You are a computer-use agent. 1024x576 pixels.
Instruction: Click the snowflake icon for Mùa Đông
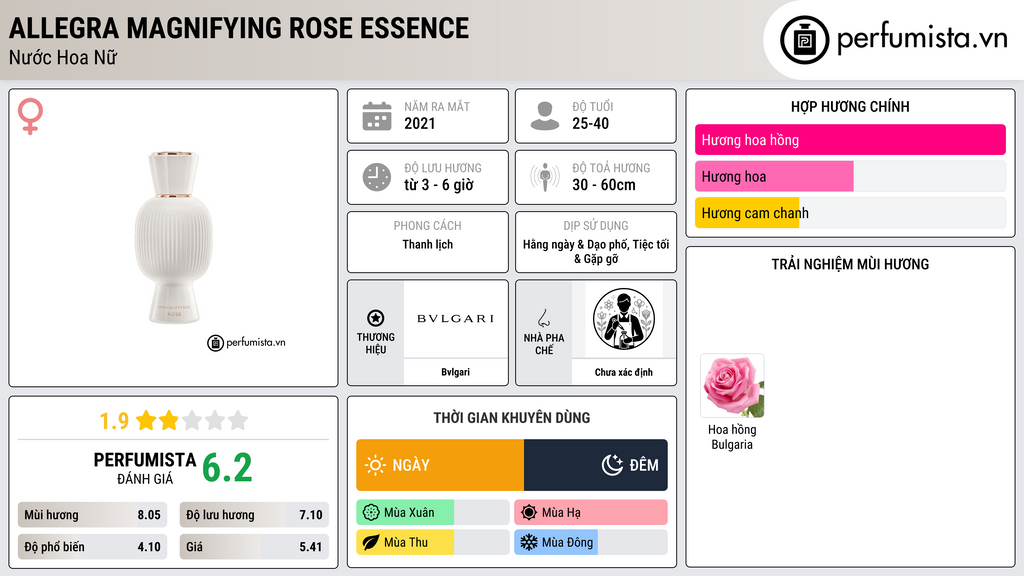tap(529, 542)
